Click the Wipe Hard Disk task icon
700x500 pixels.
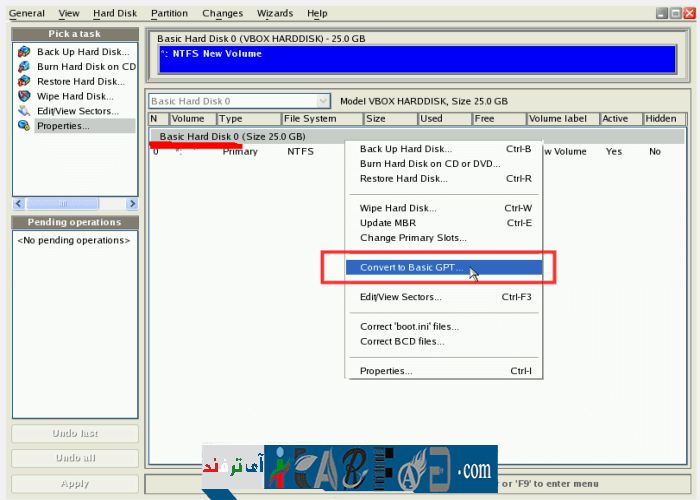click(x=24, y=96)
